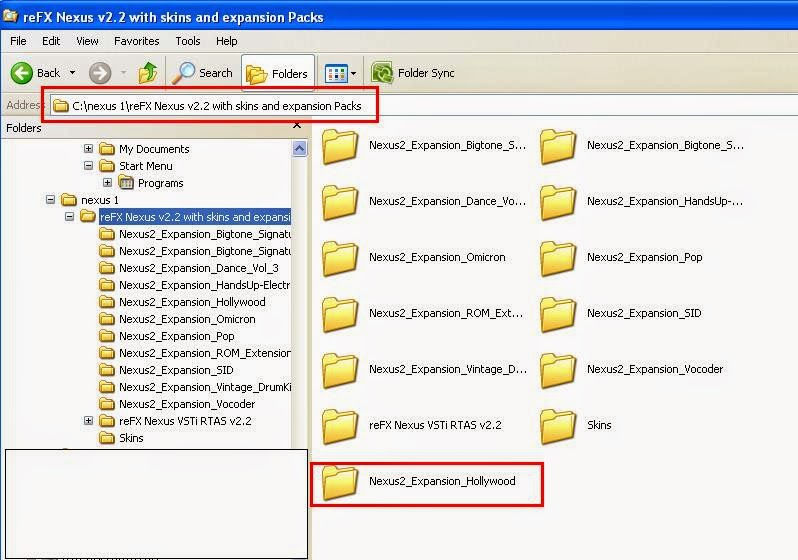Open the View menu

[x=87, y=41]
